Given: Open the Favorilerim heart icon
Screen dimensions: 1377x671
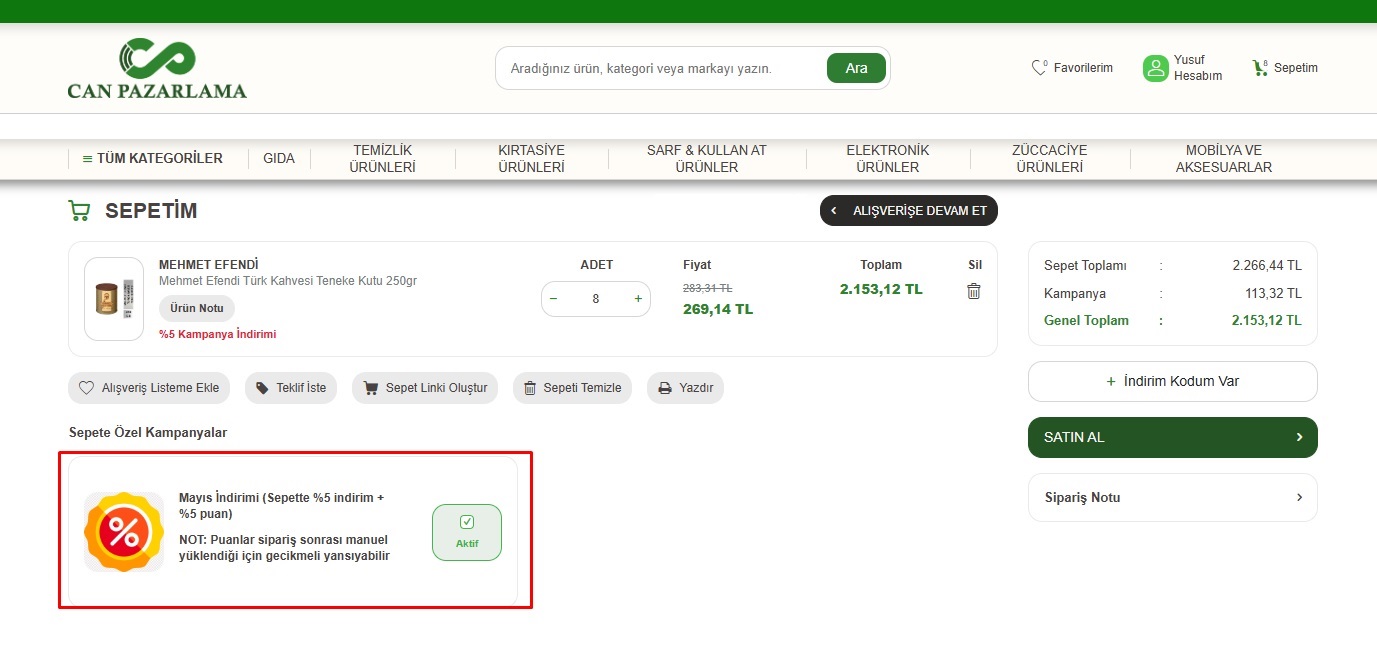Looking at the screenshot, I should tap(1039, 68).
